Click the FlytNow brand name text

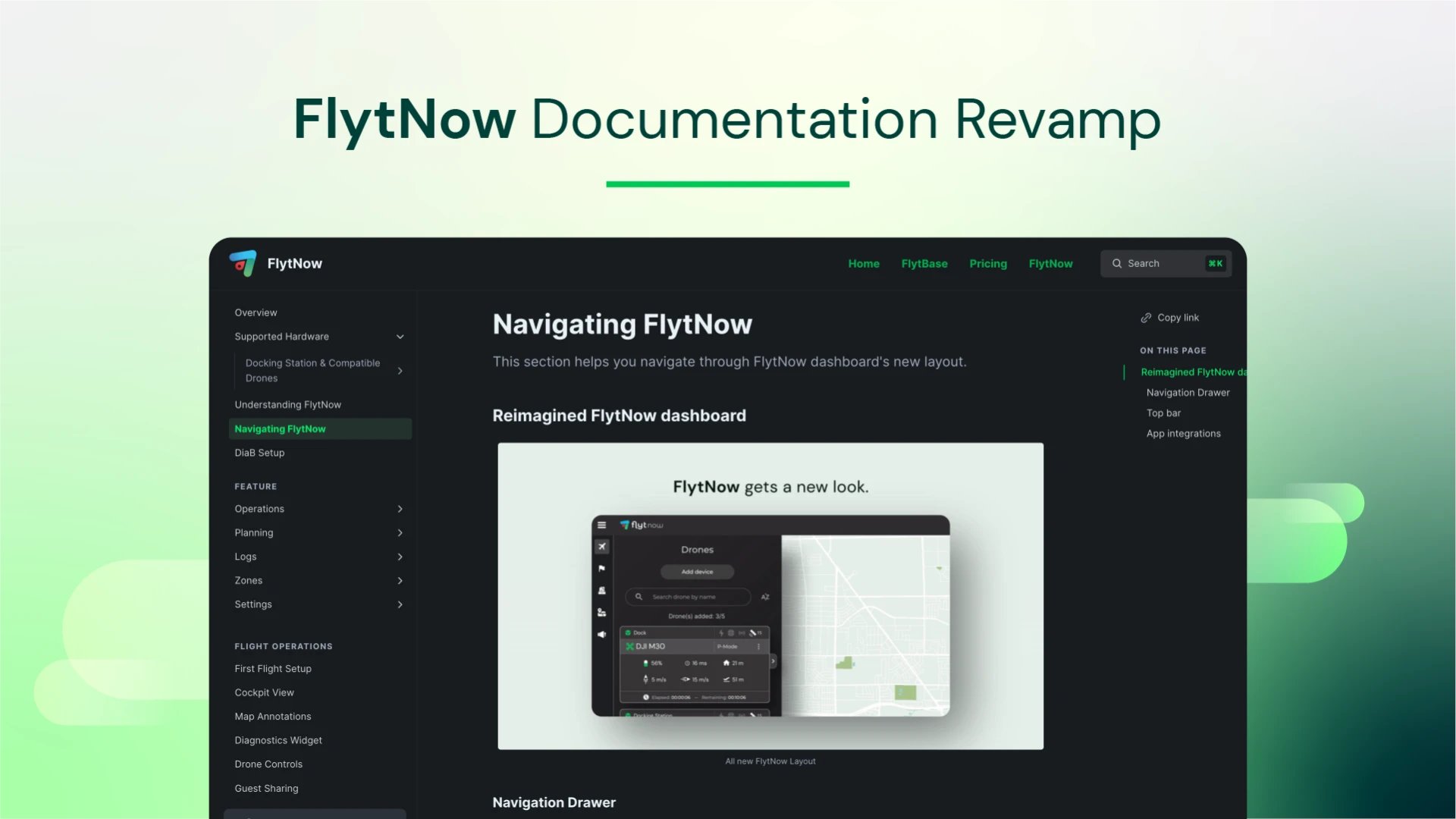click(x=294, y=264)
